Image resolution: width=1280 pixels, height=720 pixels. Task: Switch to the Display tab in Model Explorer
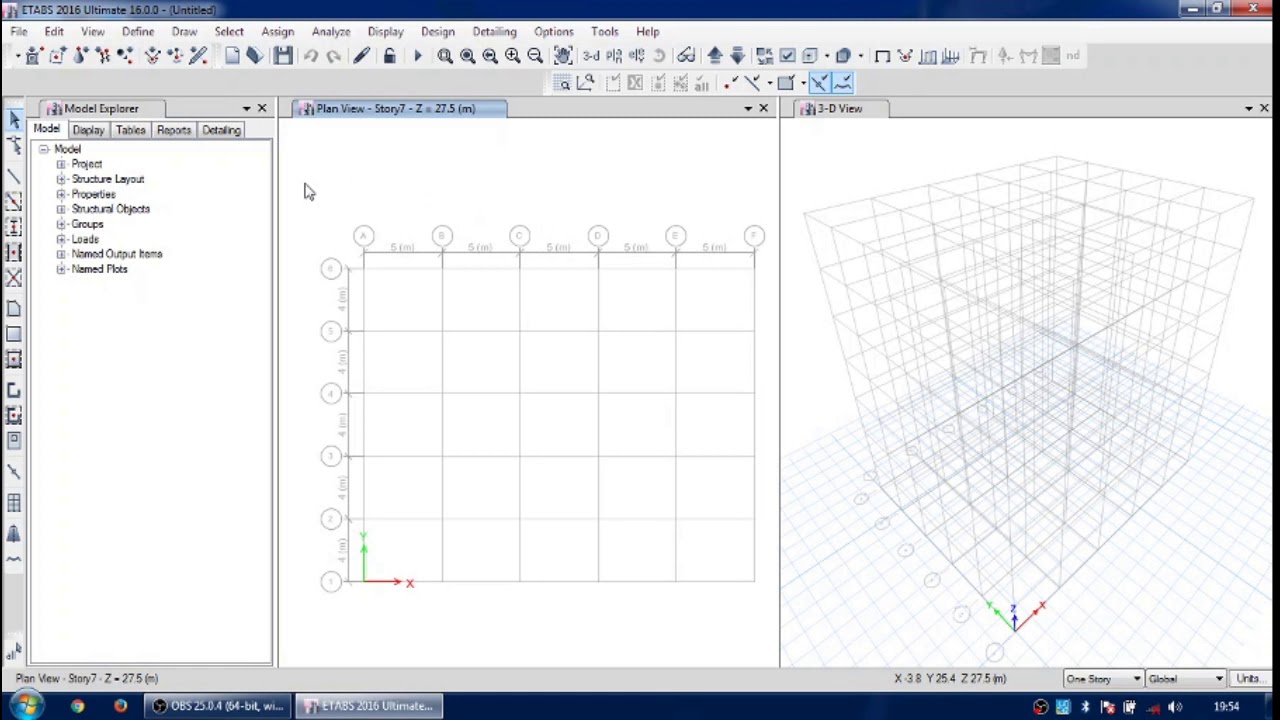pyautogui.click(x=88, y=130)
